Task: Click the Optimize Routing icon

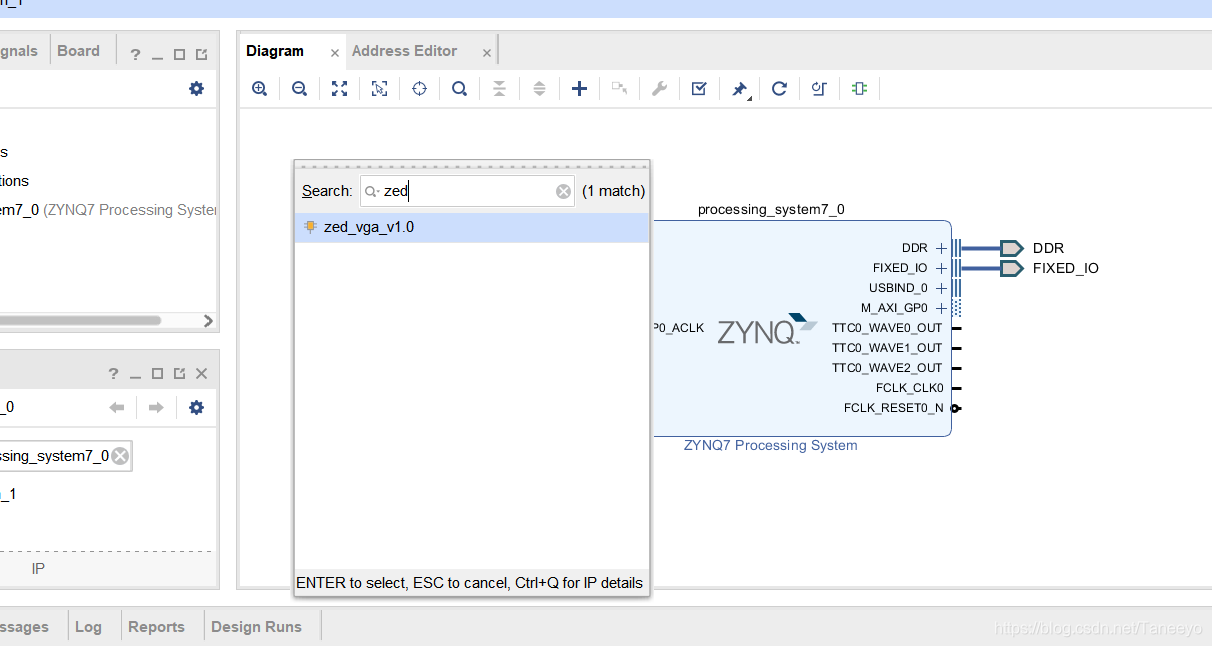Action: point(819,89)
